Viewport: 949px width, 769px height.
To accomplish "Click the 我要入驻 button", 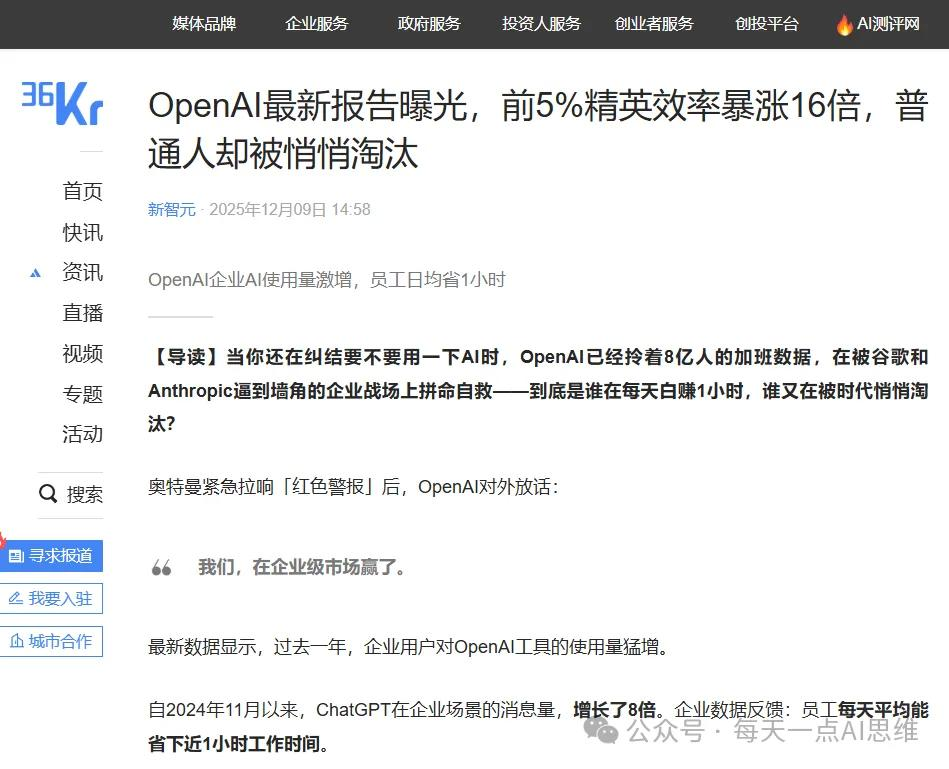I will click(51, 598).
